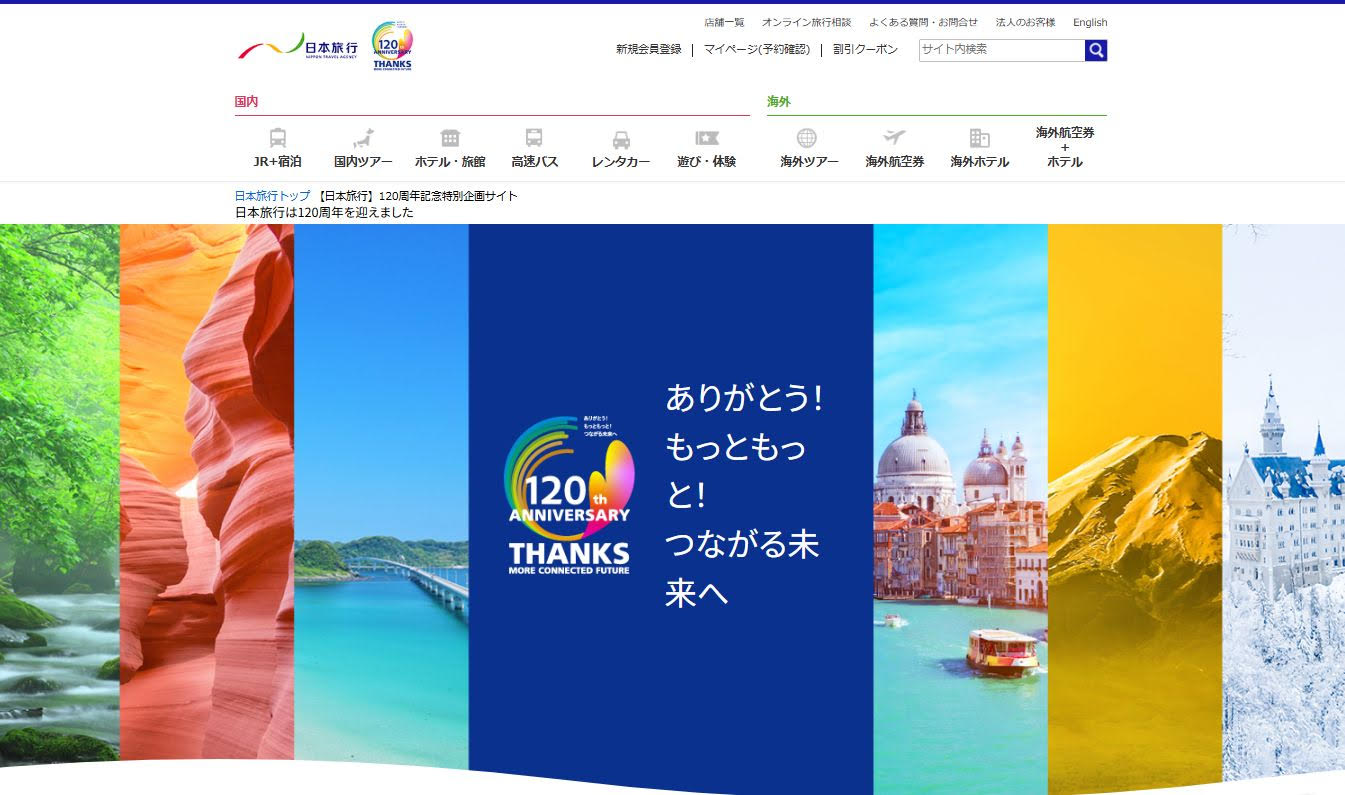Open the 高速バス menu item
This screenshot has width=1345, height=795.
[534, 161]
